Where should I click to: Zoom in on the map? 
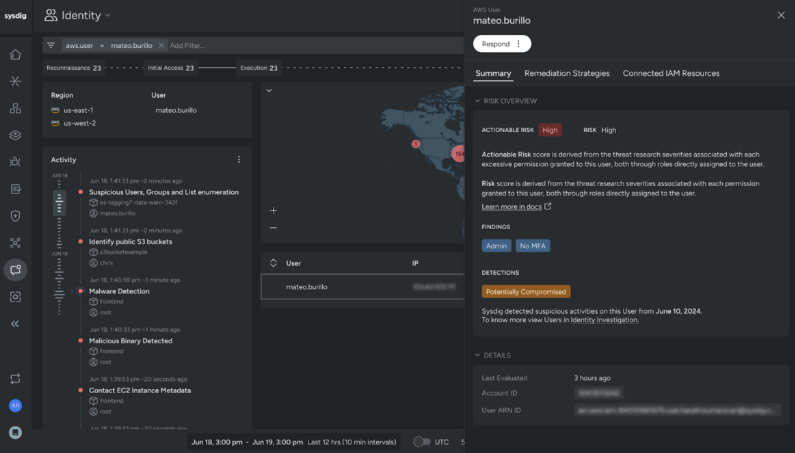click(x=273, y=210)
